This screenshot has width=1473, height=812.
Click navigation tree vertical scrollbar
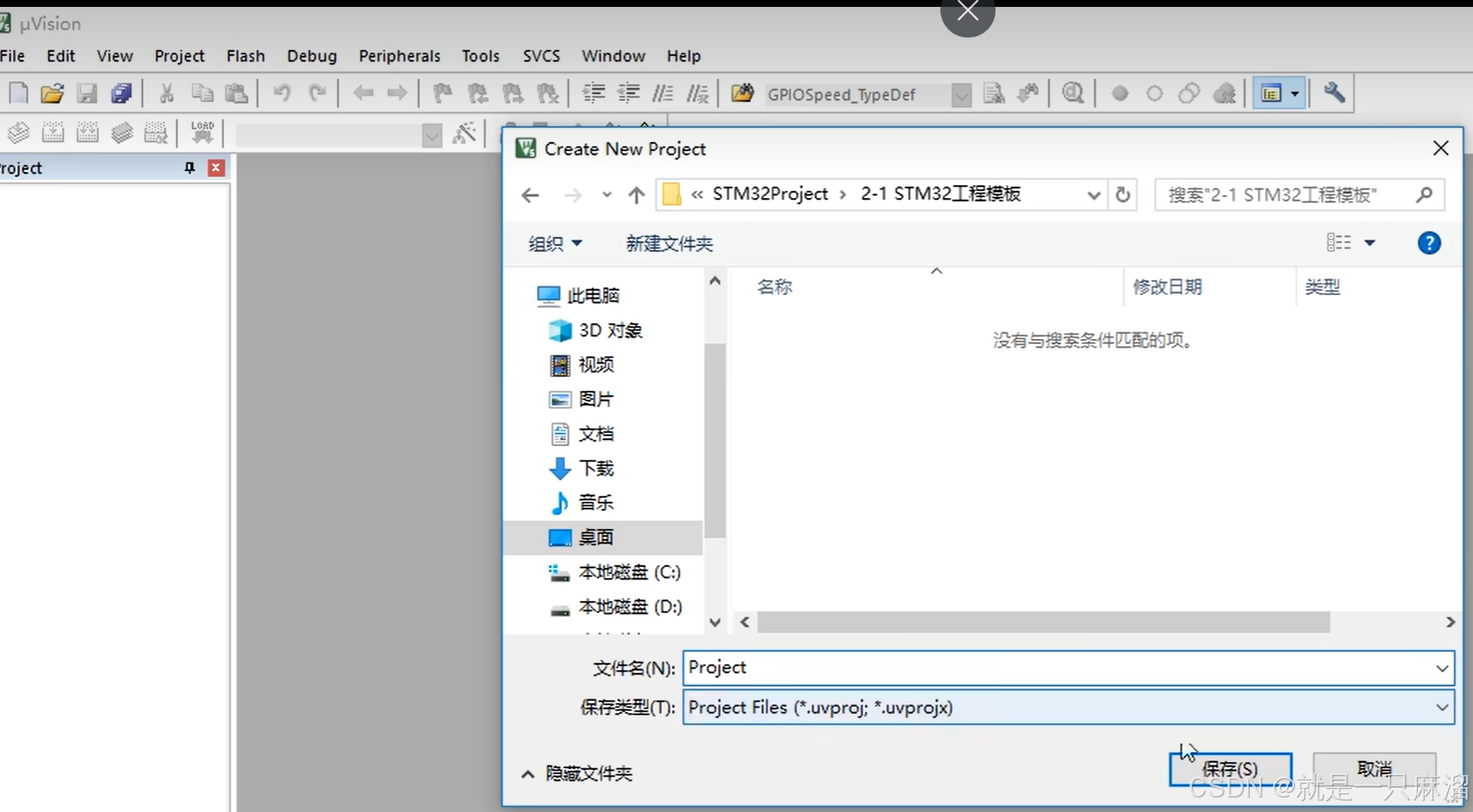(715, 441)
